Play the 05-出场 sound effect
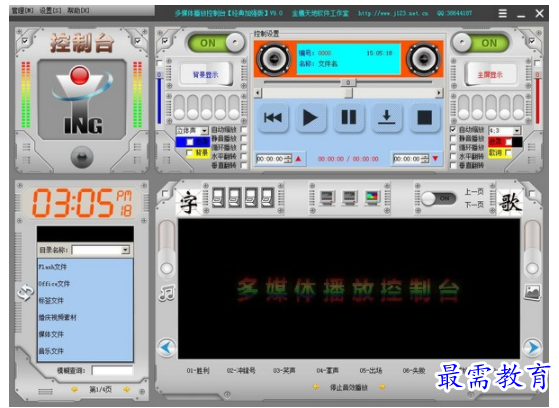Image resolution: width=559 pixels, height=408 pixels. coord(371,371)
